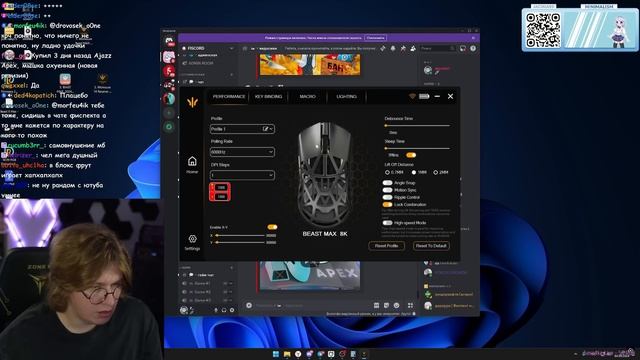Screen dimensions: 640x360
Task: Toggle Motion Sync
Action: (387, 190)
